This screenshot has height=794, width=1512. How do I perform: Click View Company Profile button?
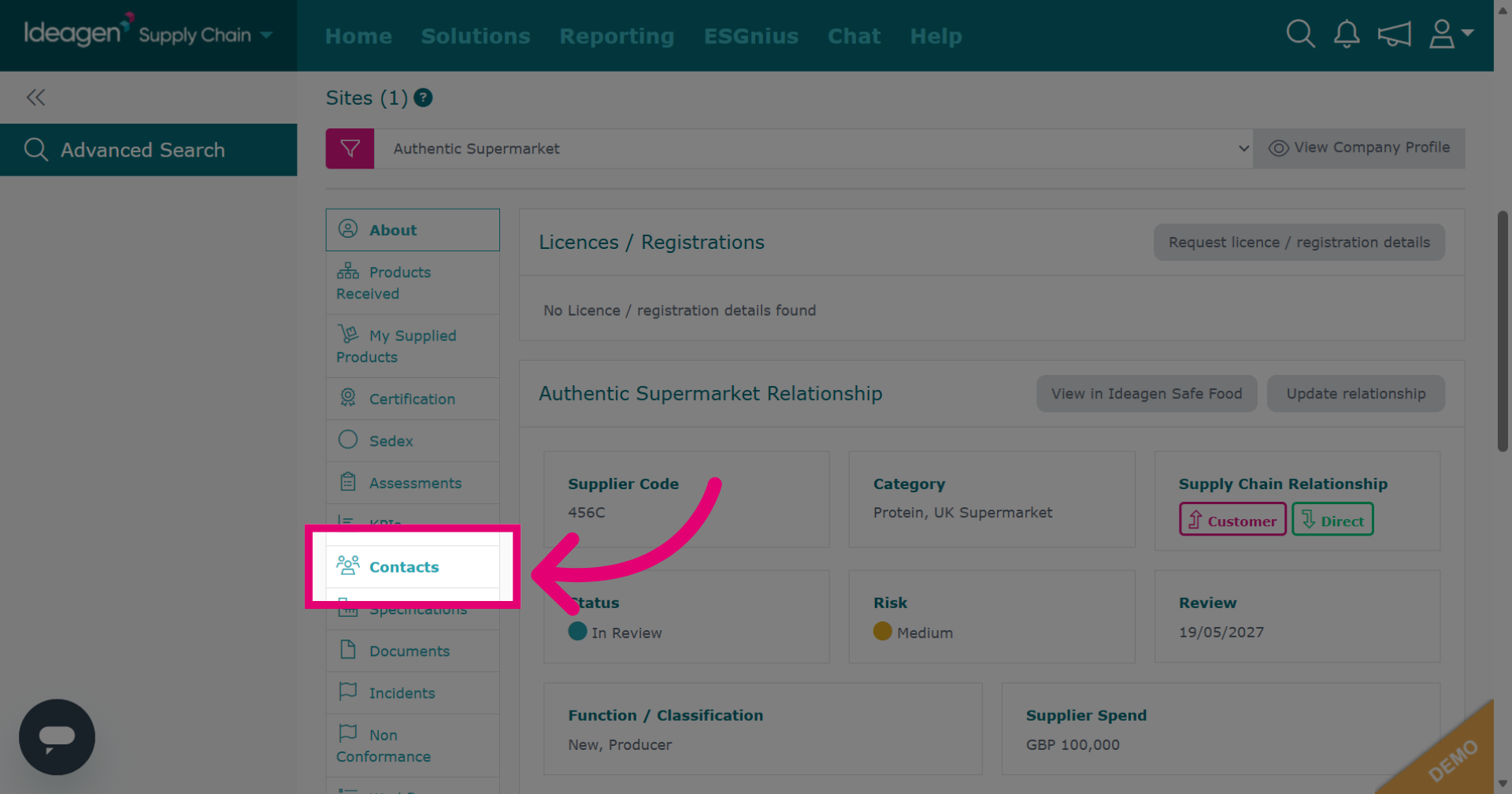(x=1359, y=148)
